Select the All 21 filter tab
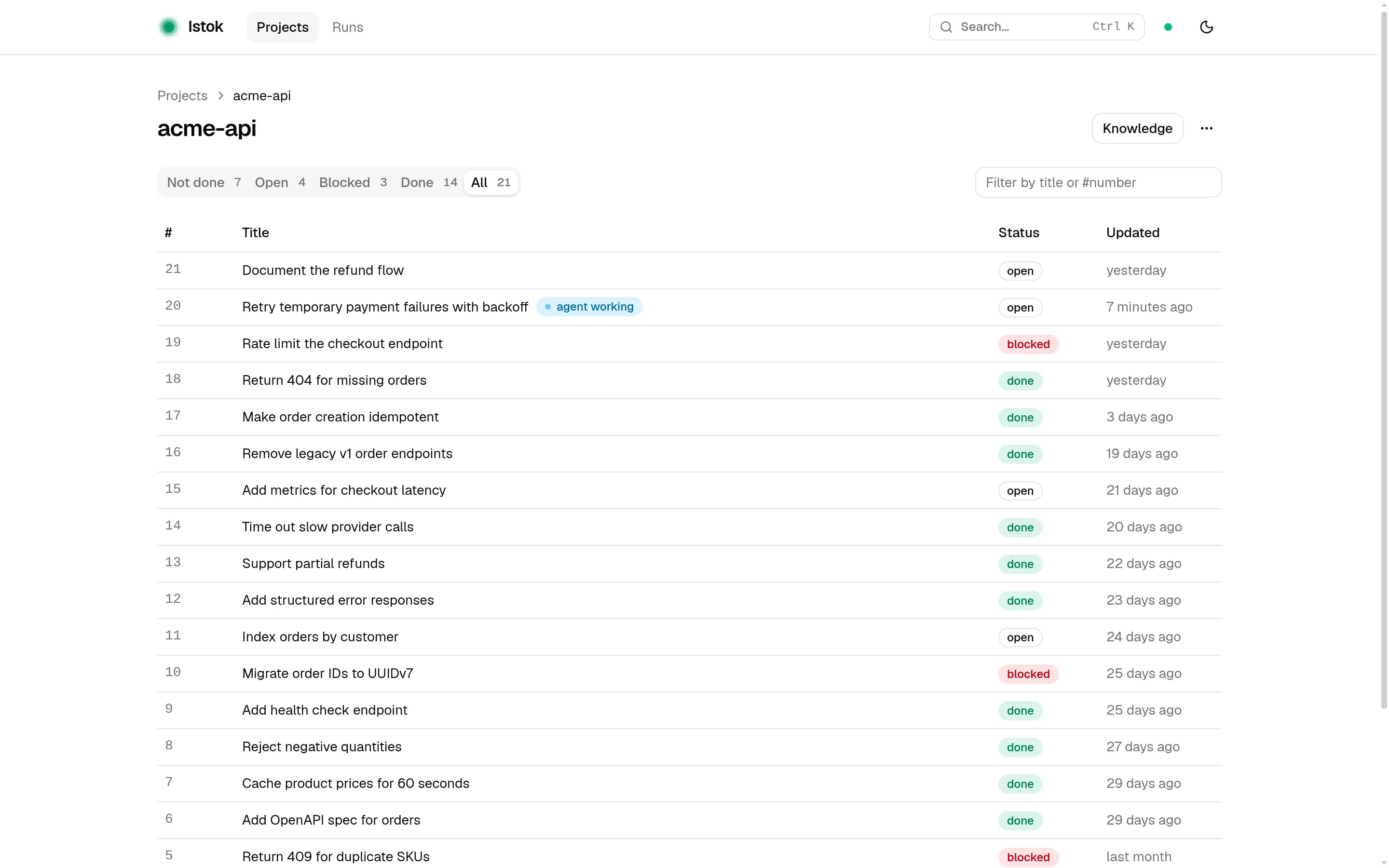Viewport: 1389px width, 868px height. (491, 183)
